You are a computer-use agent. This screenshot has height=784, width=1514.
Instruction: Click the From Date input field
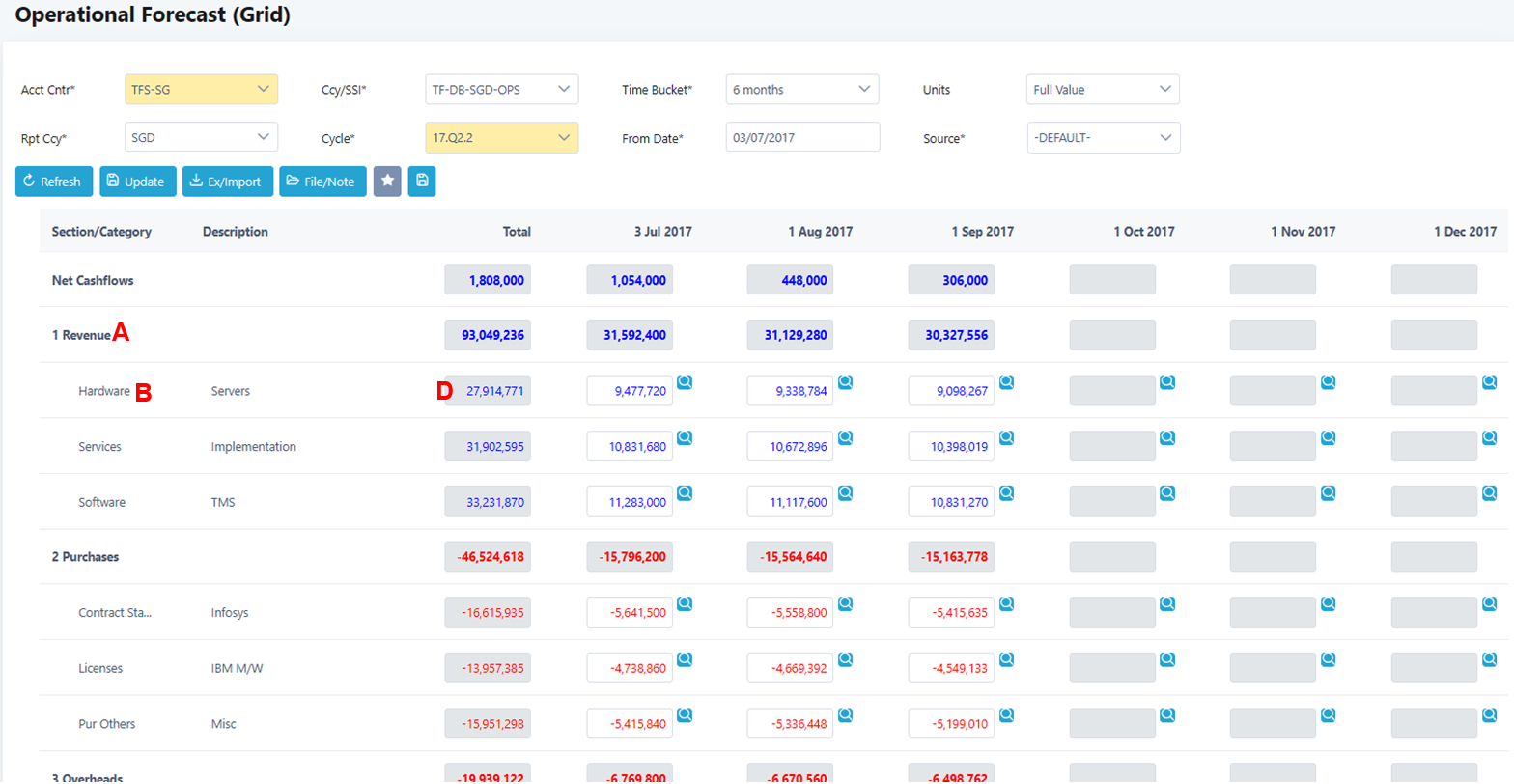(802, 137)
